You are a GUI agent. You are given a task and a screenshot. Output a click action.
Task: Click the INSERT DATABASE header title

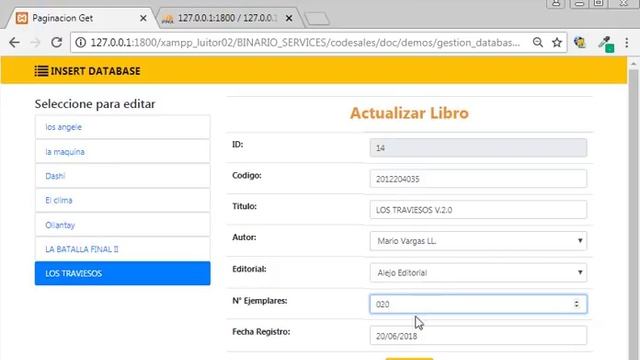pos(96,71)
